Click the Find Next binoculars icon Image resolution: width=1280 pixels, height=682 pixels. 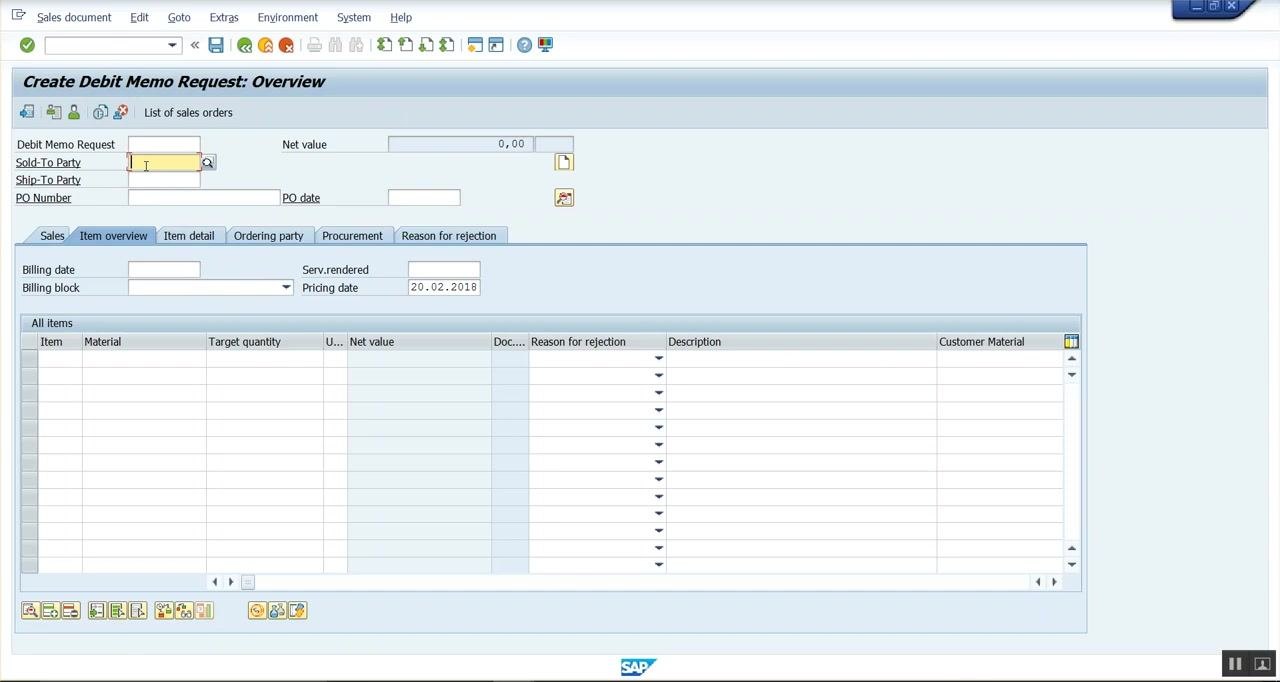tap(356, 45)
